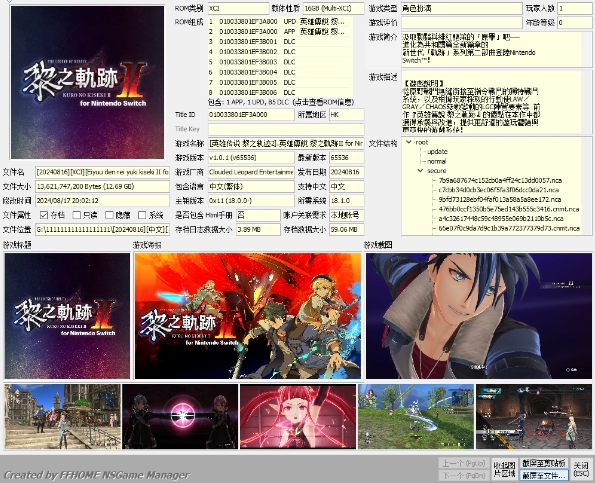This screenshot has width=595, height=483.
Task: Click the game introduction text box
Action: click(x=497, y=49)
